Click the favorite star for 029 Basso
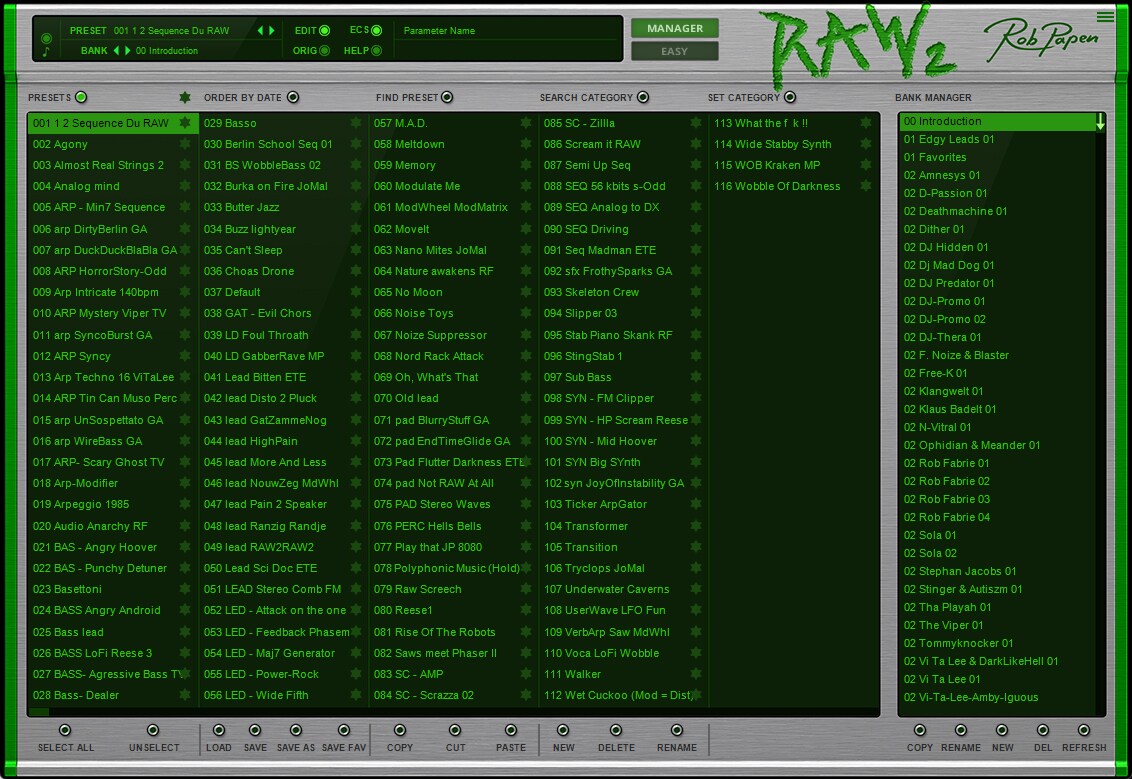The image size is (1132, 779). (x=356, y=123)
